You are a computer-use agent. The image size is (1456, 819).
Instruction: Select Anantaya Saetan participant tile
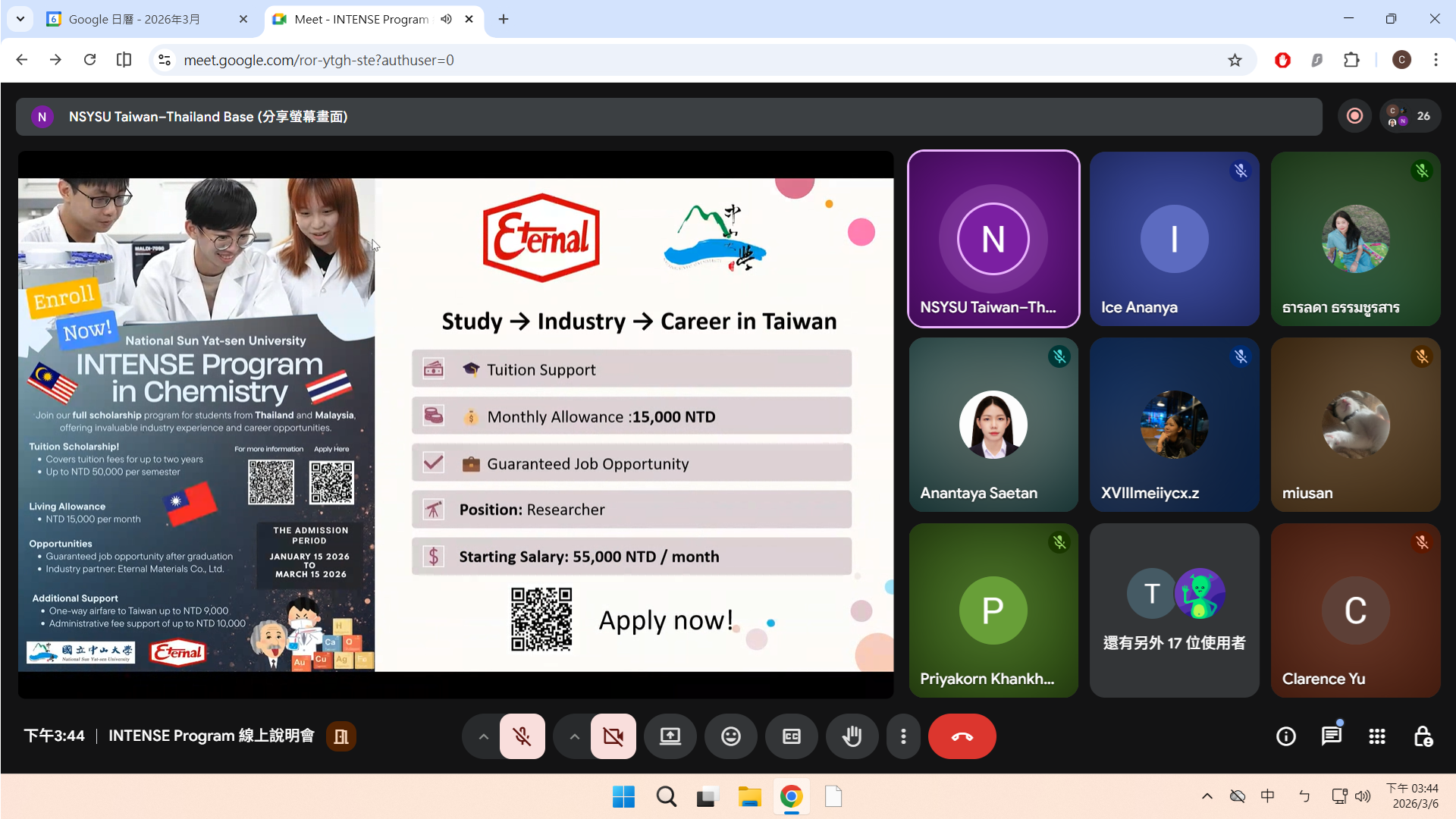coord(993,425)
